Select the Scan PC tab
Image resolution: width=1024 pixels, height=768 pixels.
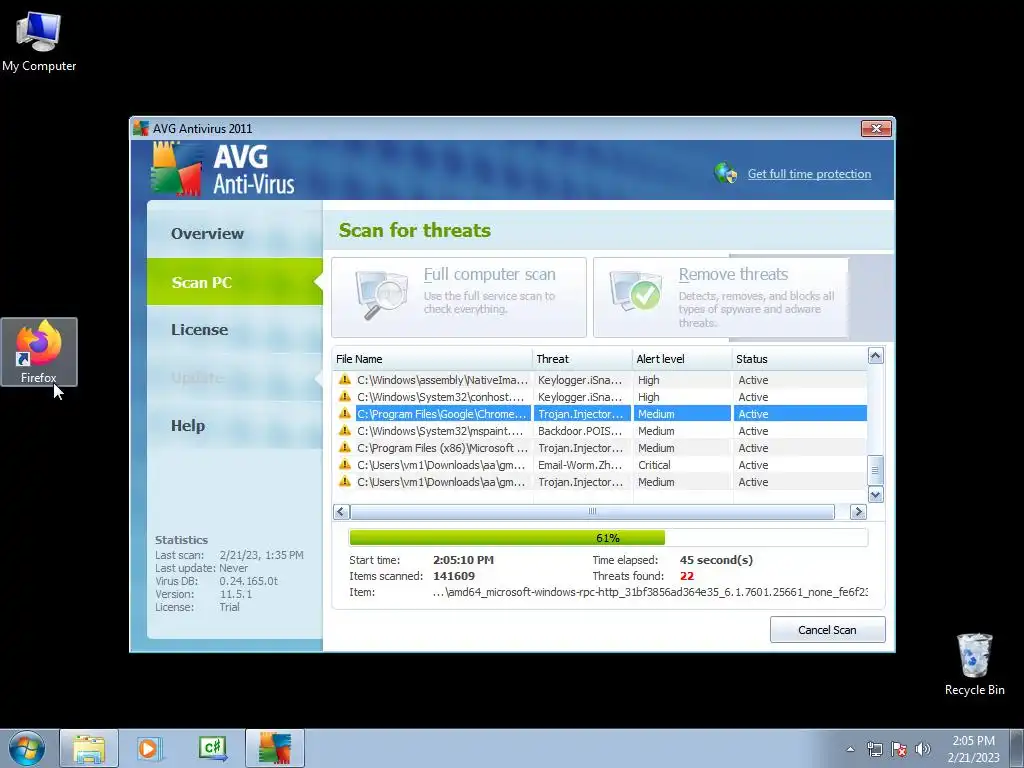[x=234, y=281]
